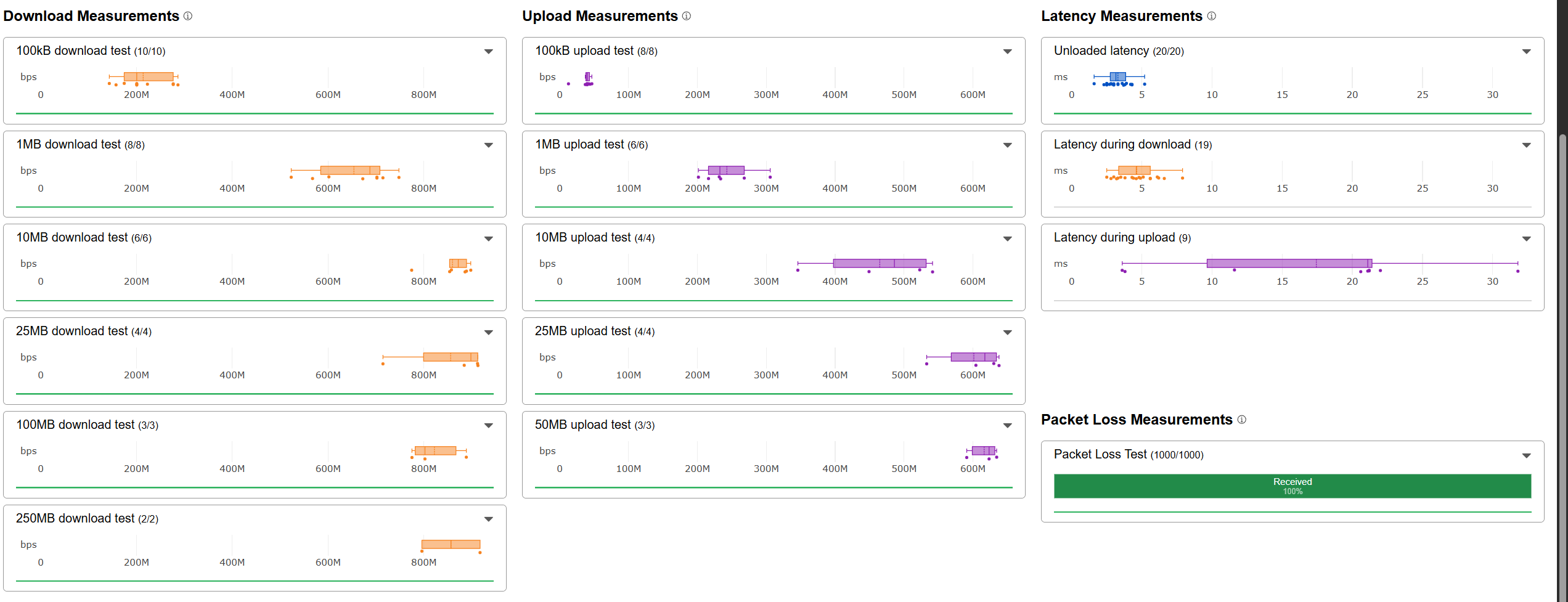Click the "Upload Measurements" heading
The height and width of the screenshot is (602, 1568).
600,16
